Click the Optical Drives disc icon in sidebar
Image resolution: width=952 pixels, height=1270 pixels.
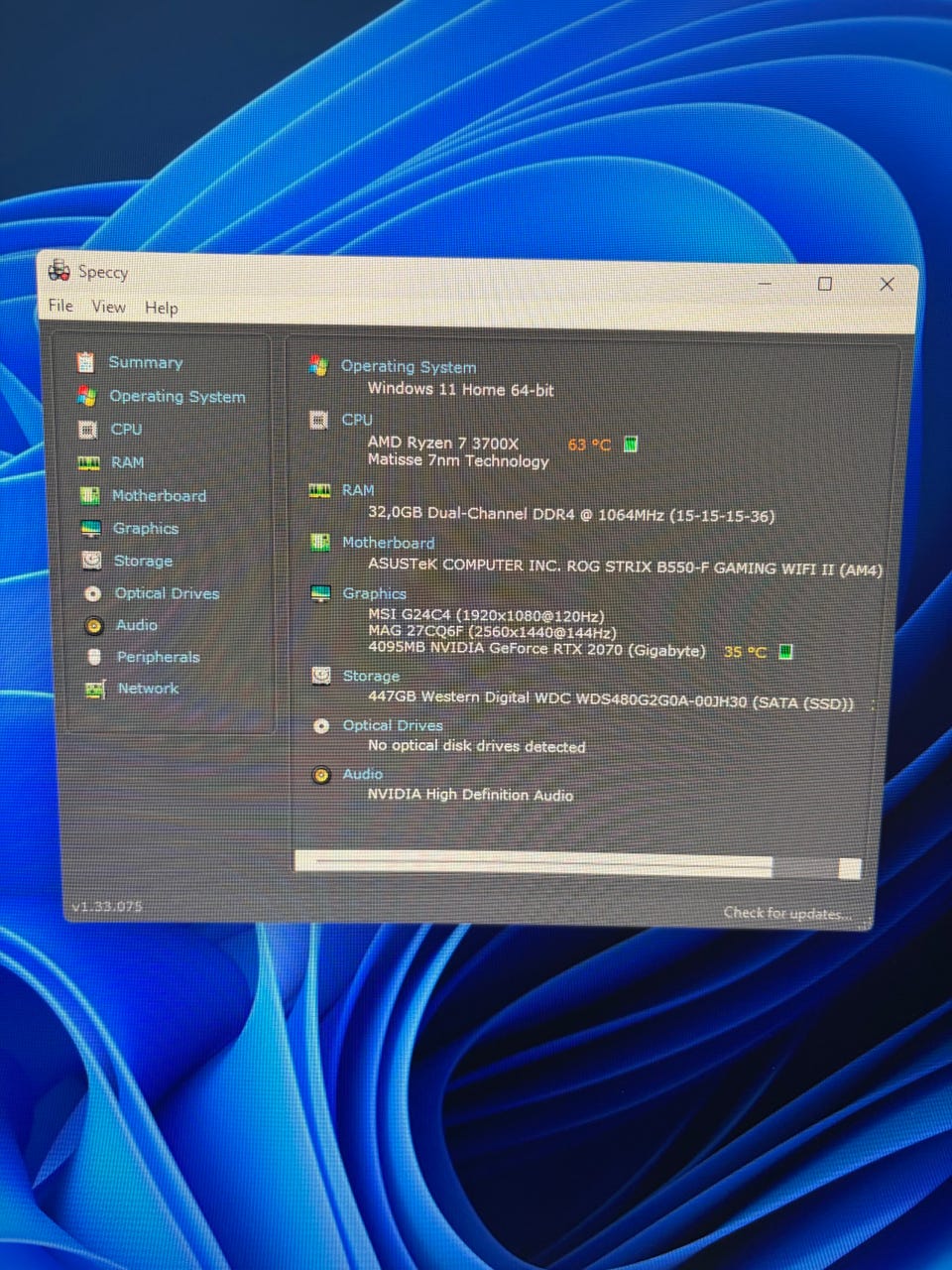click(x=93, y=593)
